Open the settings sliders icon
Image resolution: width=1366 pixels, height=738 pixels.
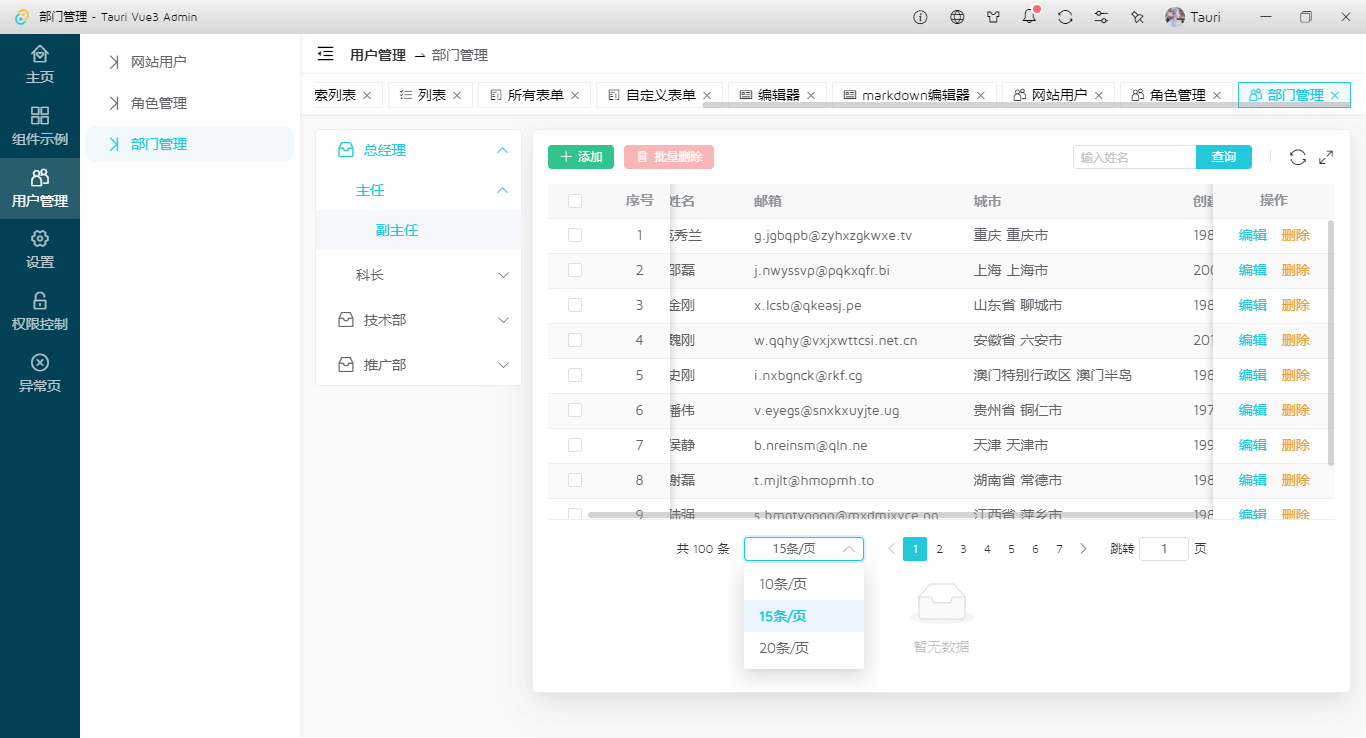coord(1101,17)
